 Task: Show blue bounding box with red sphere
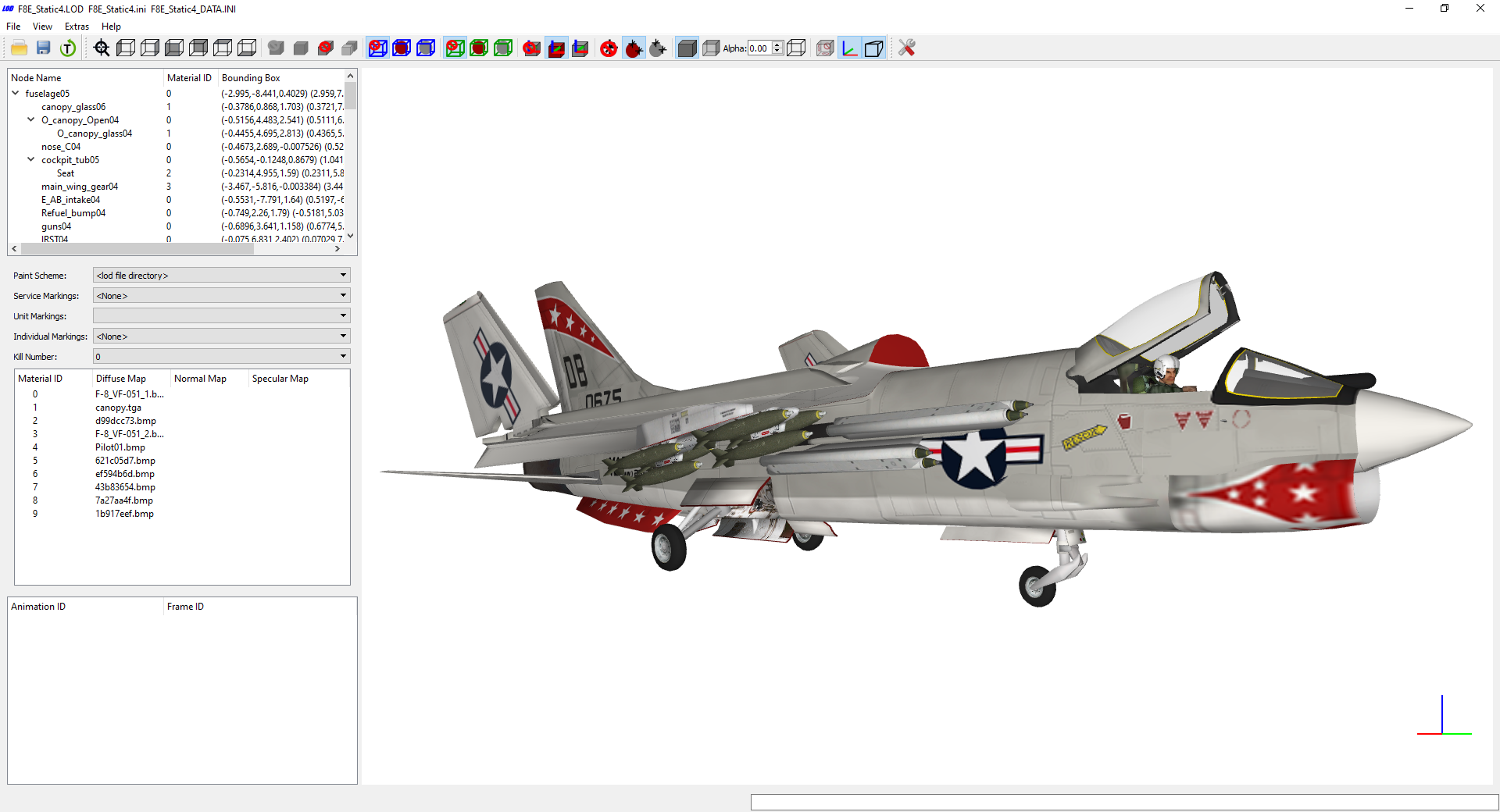(402, 48)
